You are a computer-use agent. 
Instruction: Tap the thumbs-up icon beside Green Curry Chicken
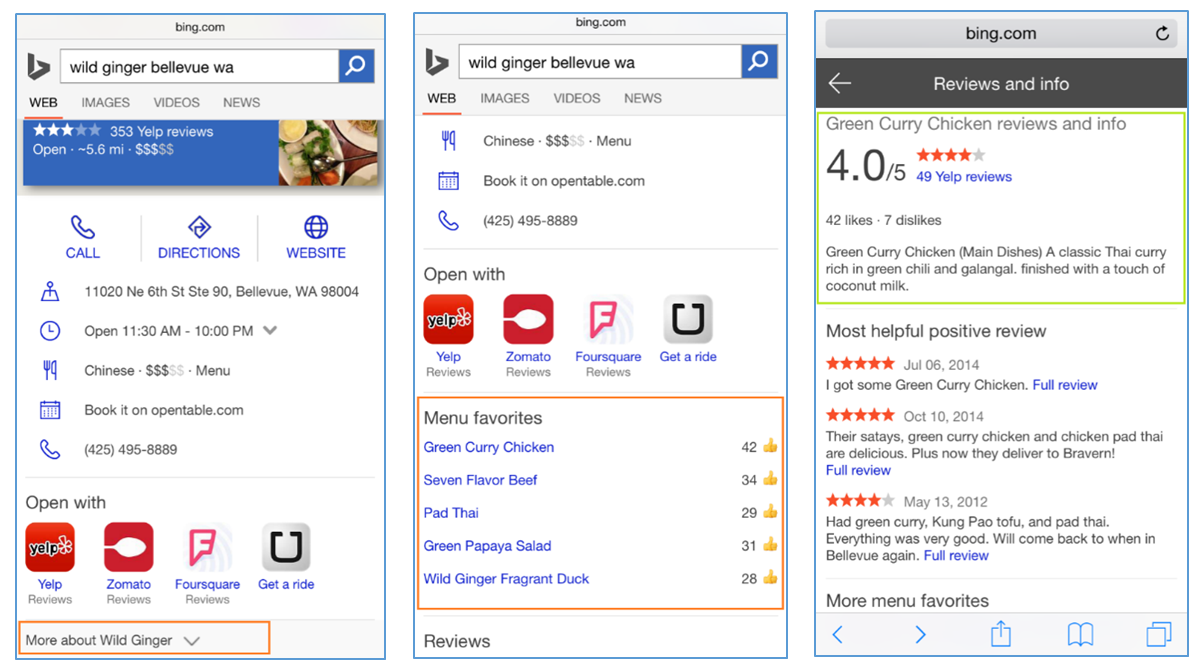[x=770, y=447]
